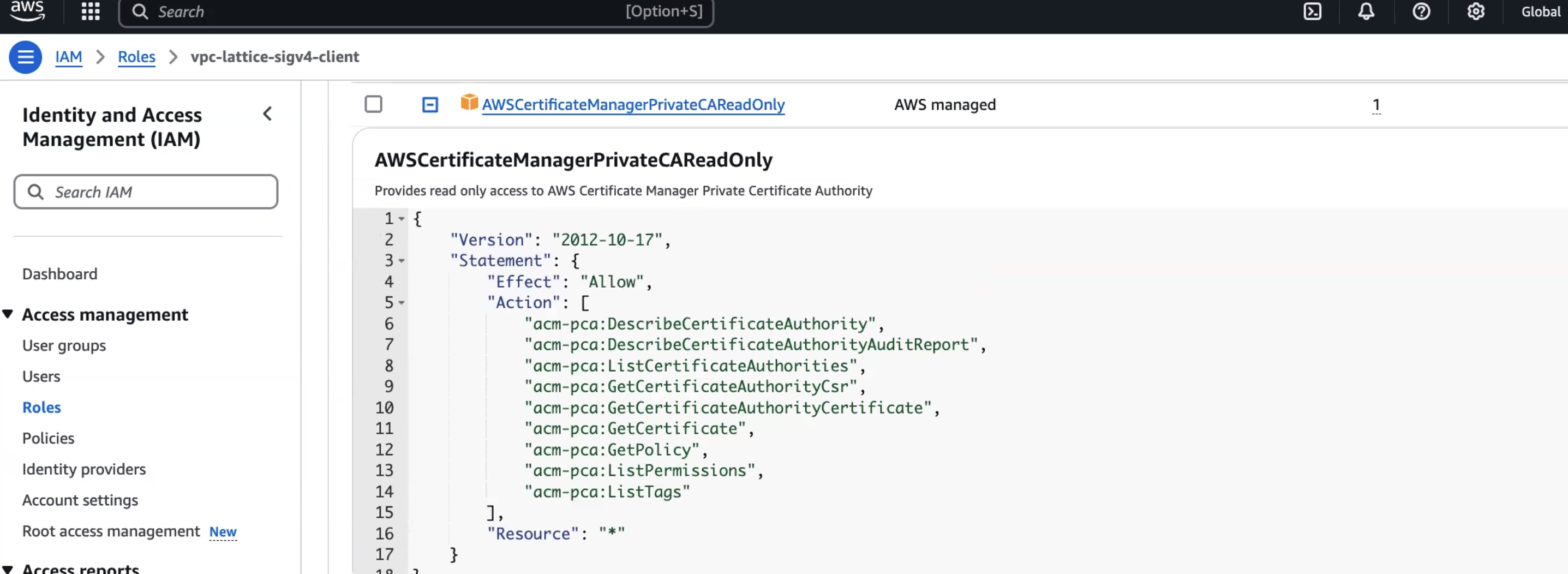Viewport: 1568px width, 574px height.
Task: Go to Roles breadcrumb link
Action: click(136, 57)
